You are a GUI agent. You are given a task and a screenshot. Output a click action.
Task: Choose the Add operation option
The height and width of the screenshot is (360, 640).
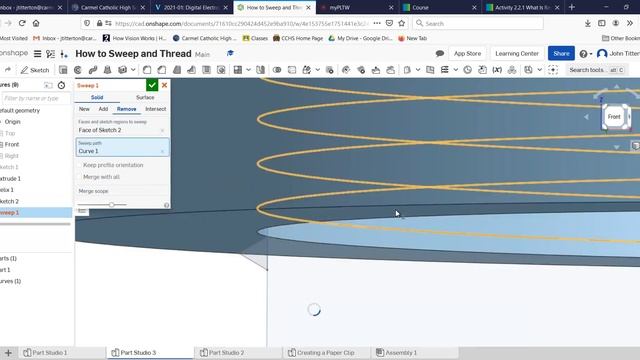tap(103, 109)
